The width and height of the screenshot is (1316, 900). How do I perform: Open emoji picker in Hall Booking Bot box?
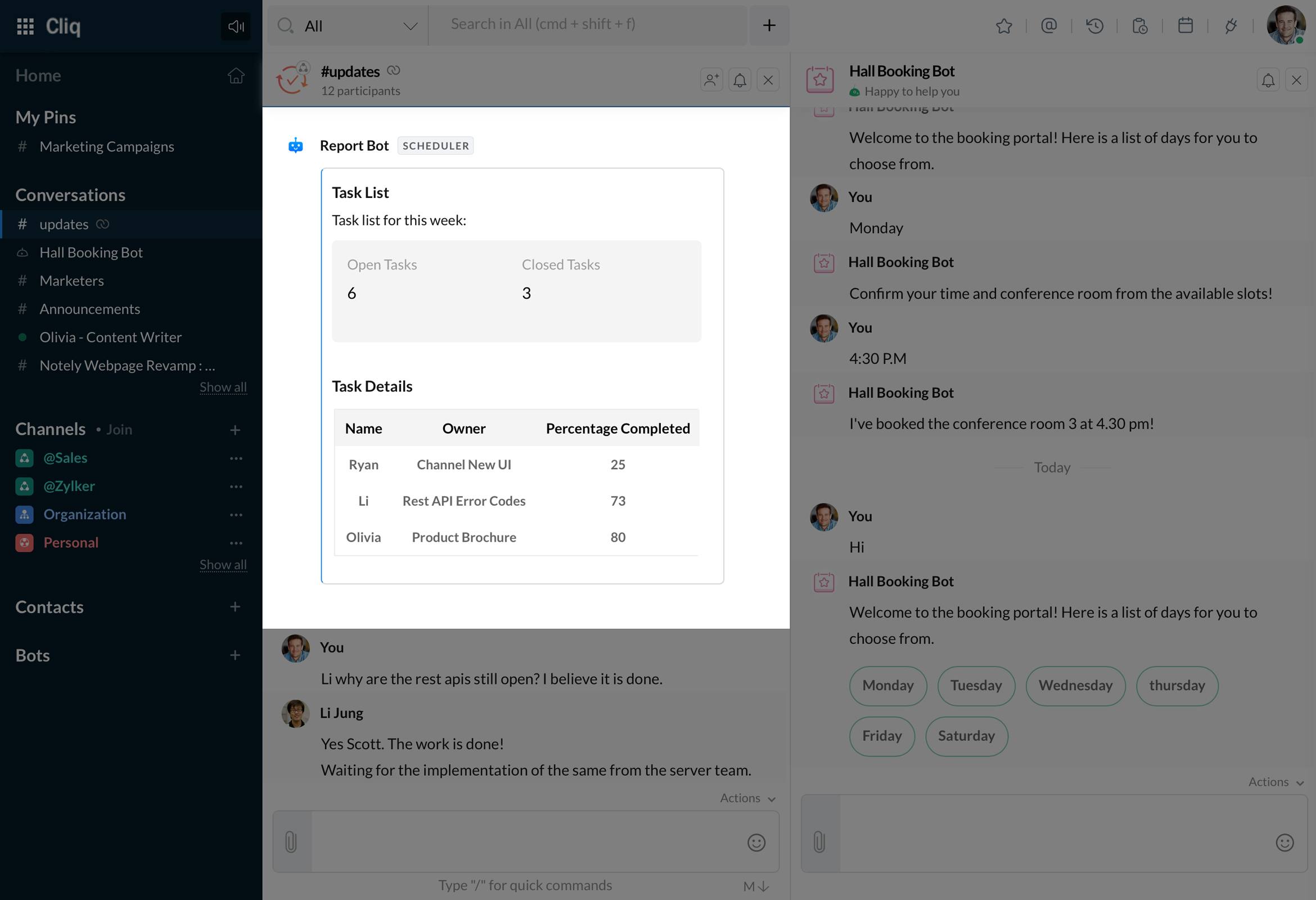point(1285,843)
